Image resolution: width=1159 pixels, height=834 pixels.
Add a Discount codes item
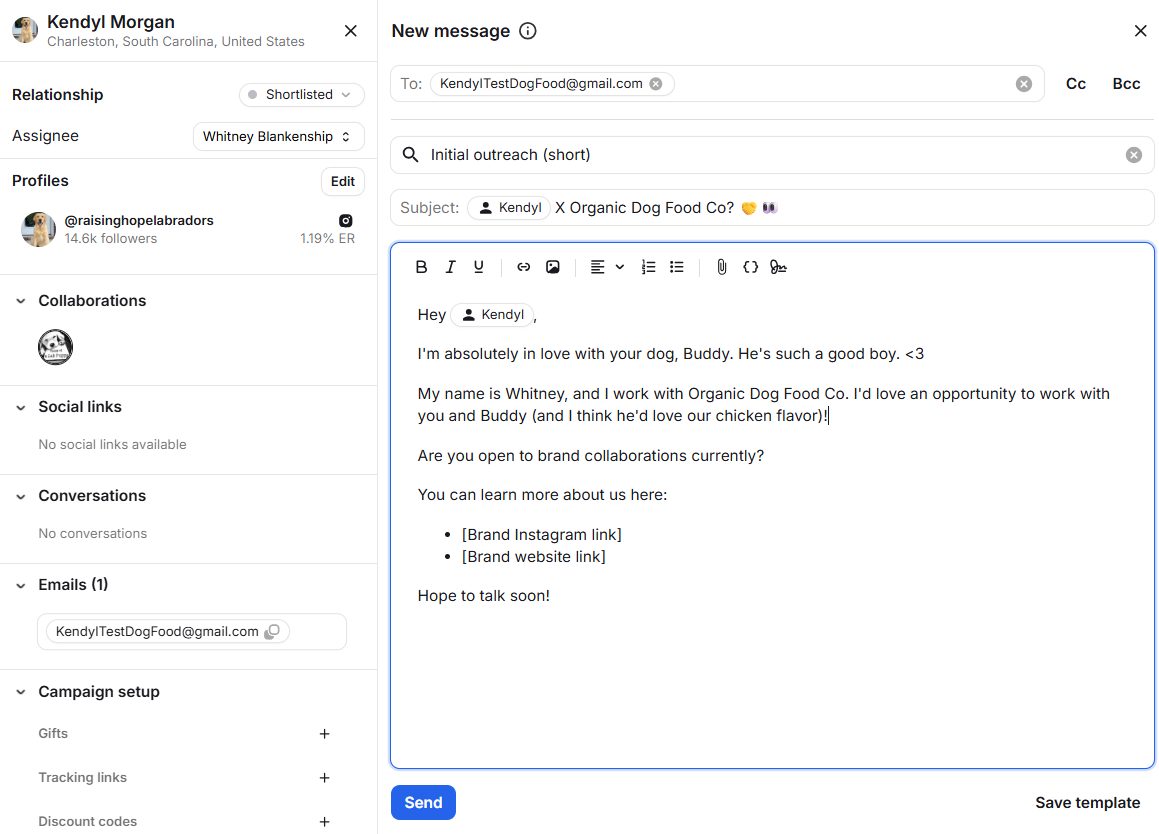click(324, 821)
